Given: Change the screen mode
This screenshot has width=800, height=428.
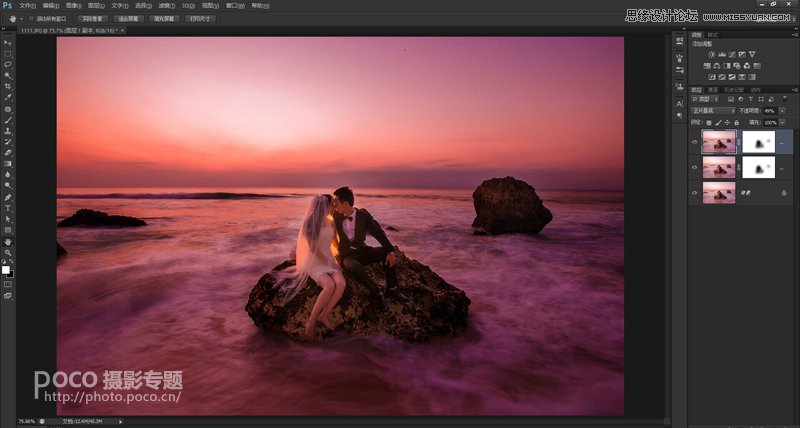Looking at the screenshot, I should 8,295.
